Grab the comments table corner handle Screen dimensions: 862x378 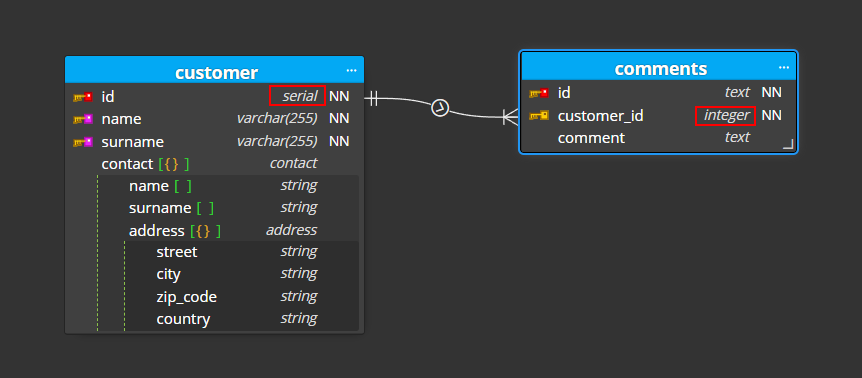click(788, 144)
